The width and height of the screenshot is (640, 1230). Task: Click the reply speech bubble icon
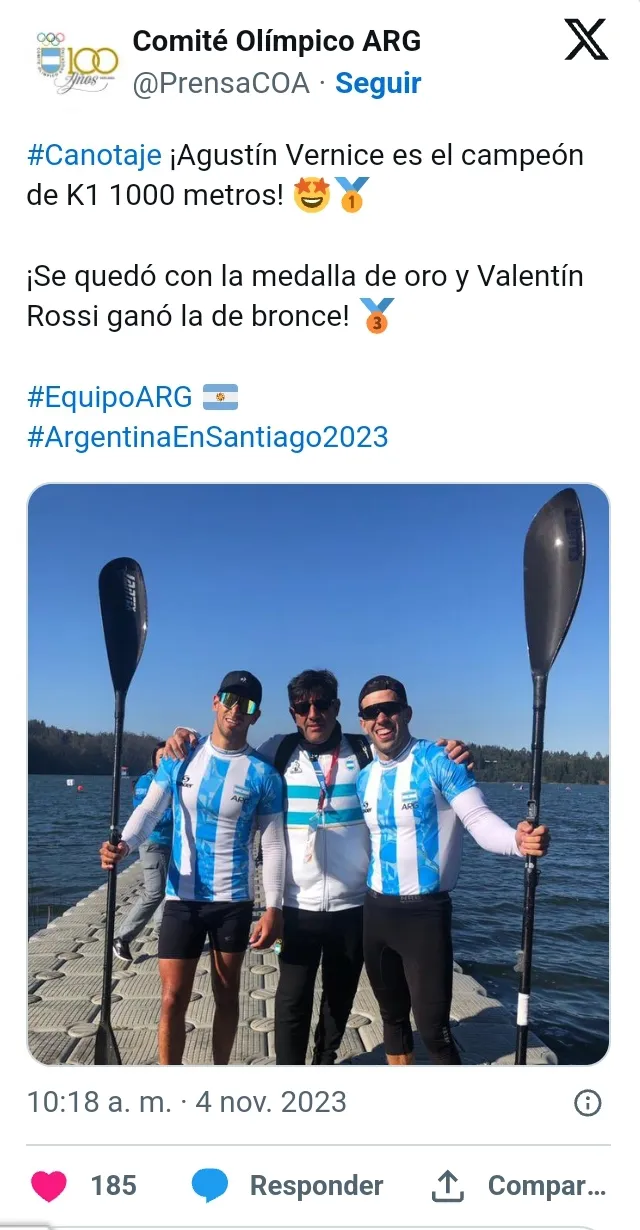209,1186
